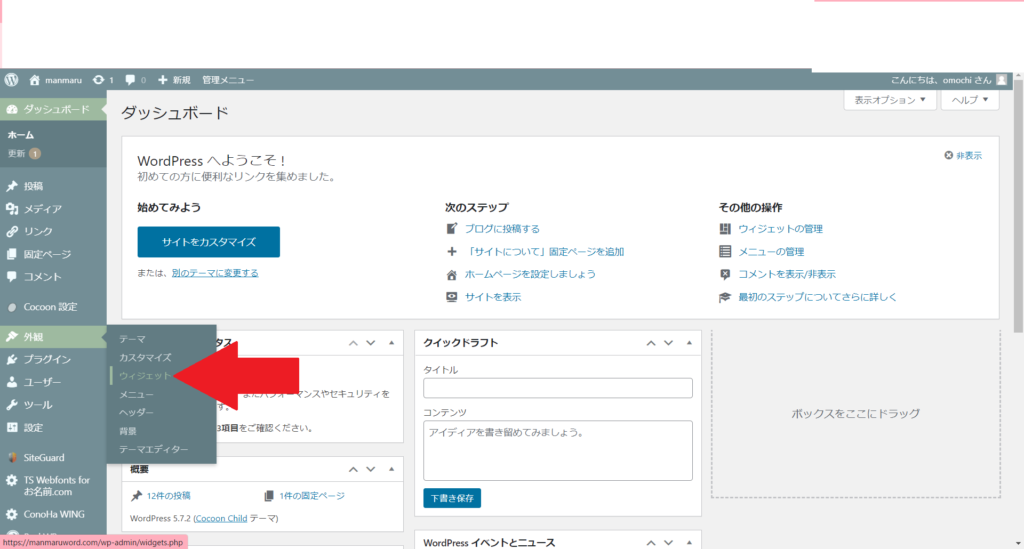
Task: Open the manmaru site home link
Action: click(56, 80)
